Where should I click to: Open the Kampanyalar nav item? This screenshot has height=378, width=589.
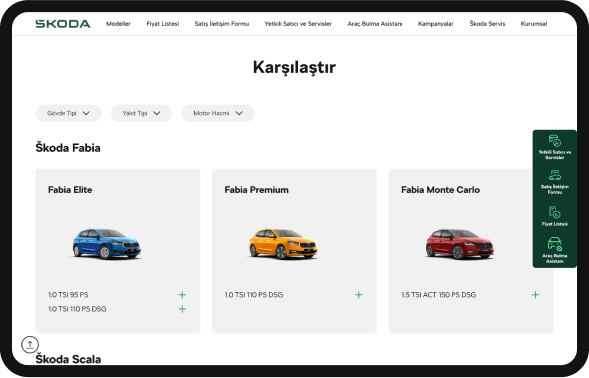click(436, 24)
